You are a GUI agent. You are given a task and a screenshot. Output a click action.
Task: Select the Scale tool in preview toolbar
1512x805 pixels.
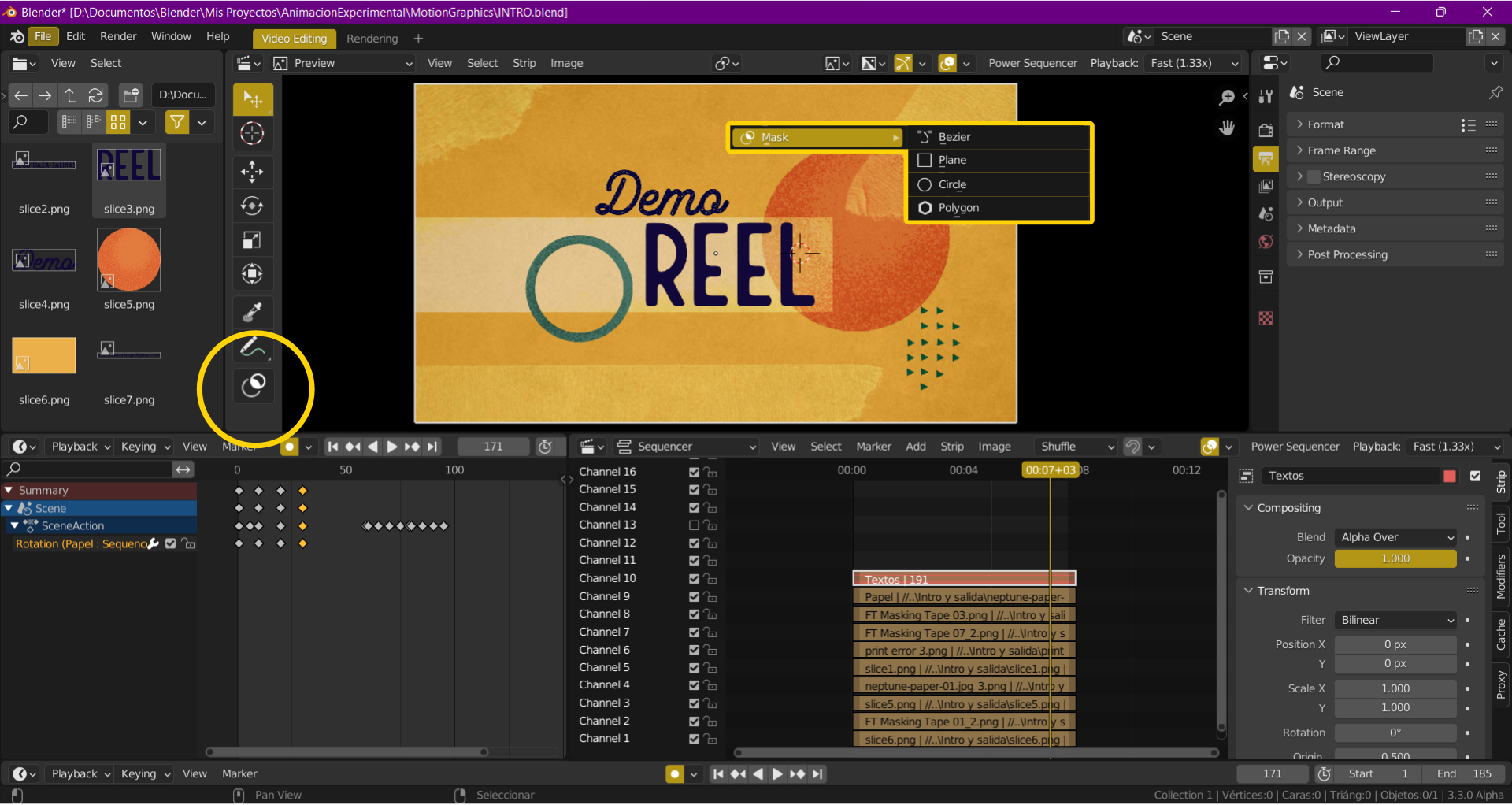252,240
